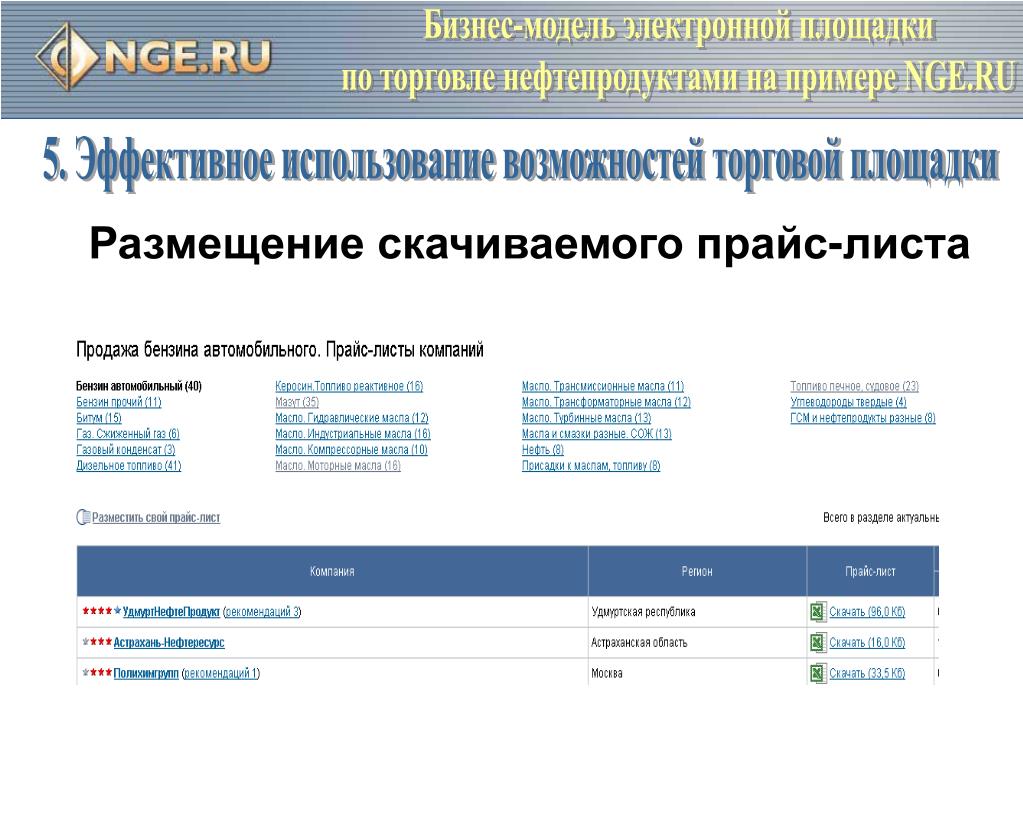Click the Всего в разделе актуальн text
The width and height of the screenshot is (1023, 815).
coord(881,517)
